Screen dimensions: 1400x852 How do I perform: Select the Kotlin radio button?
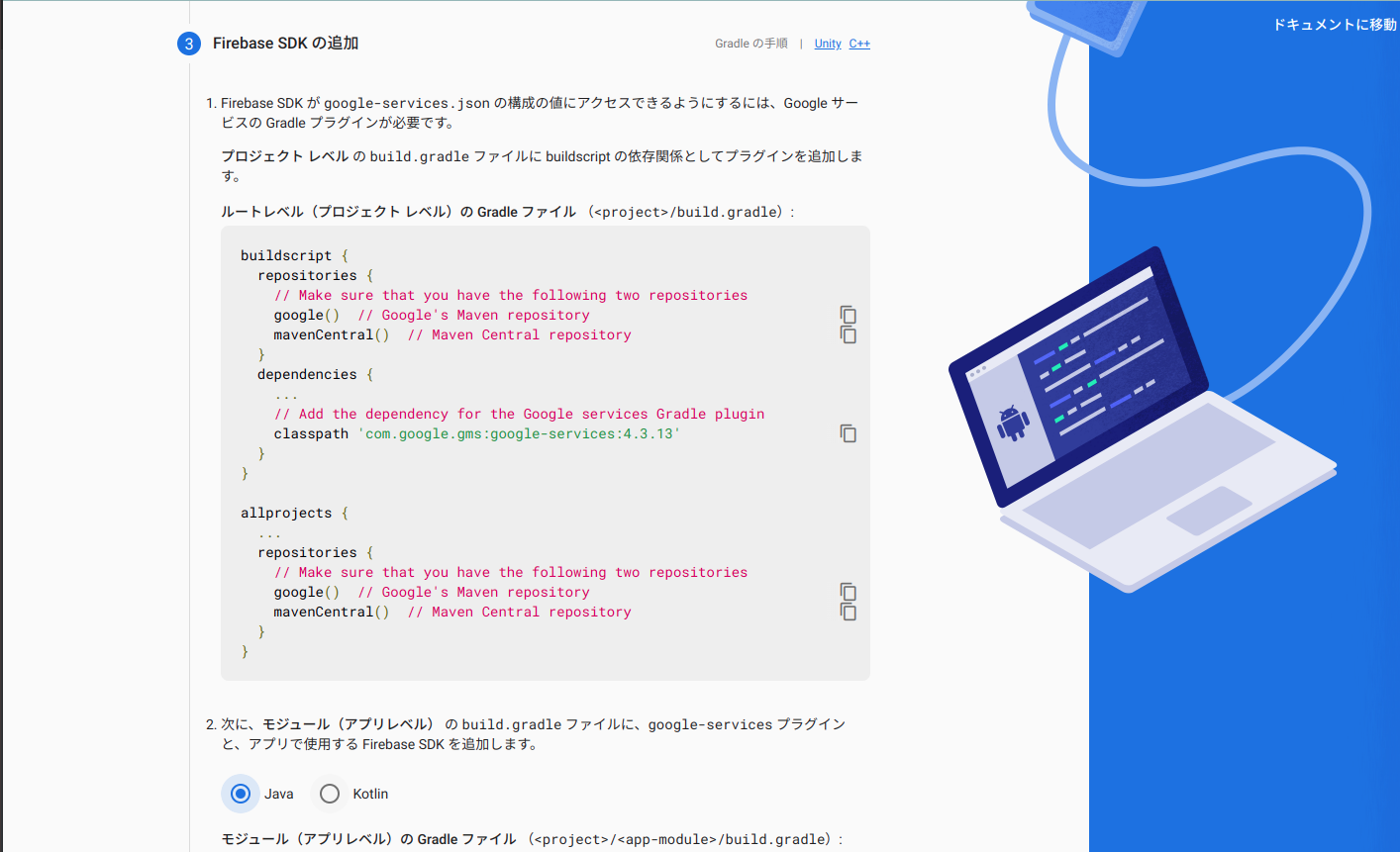click(330, 794)
